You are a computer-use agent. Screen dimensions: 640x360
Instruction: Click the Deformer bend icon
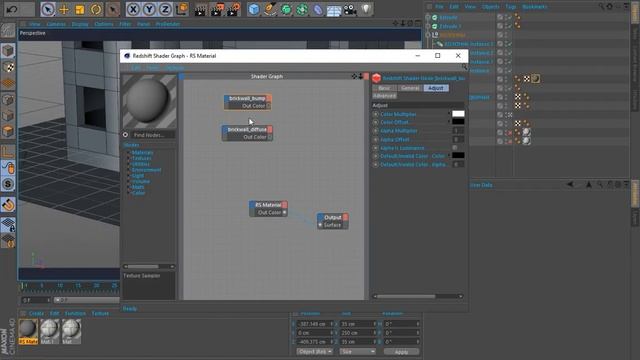318,9
